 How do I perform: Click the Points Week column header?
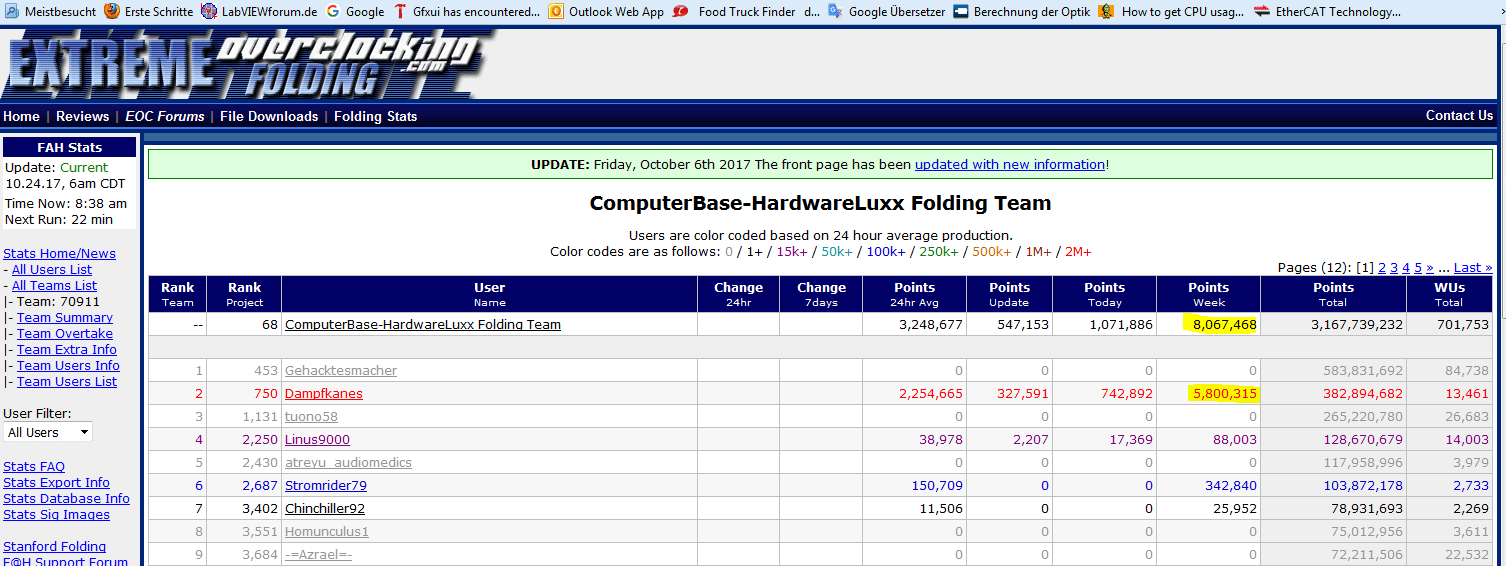1208,294
